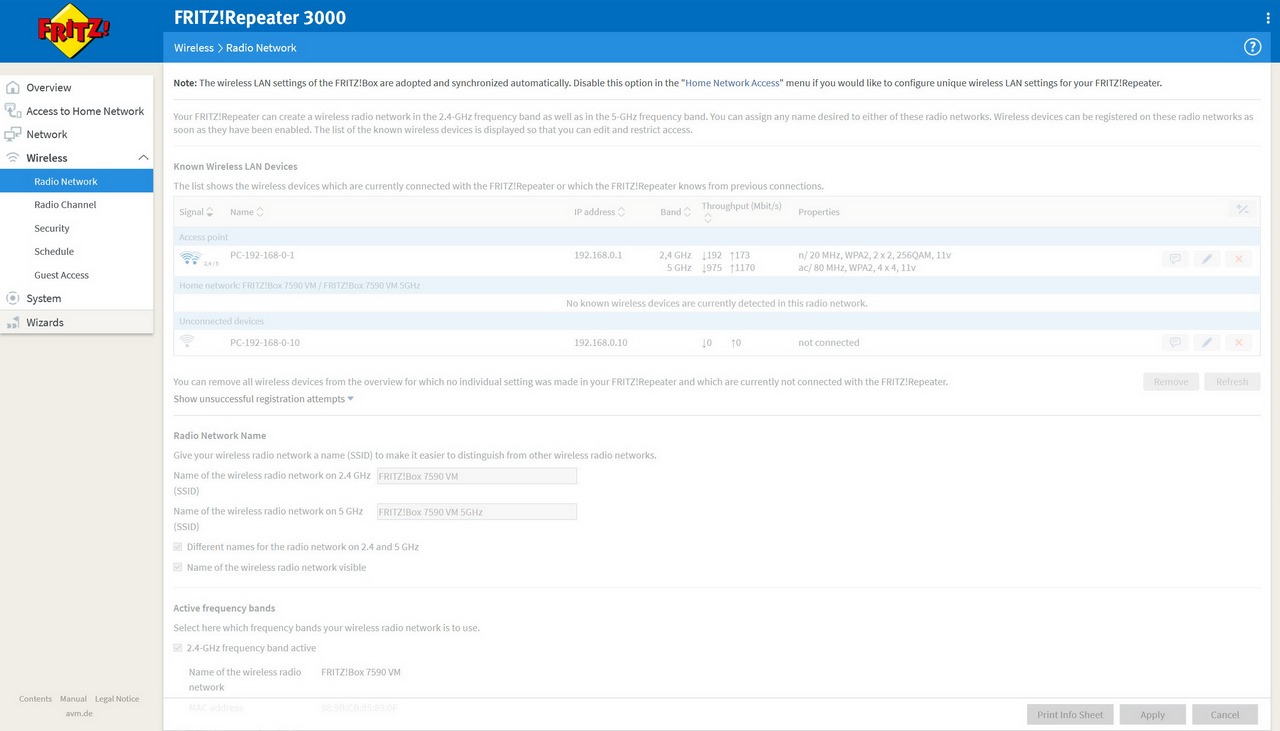The width and height of the screenshot is (1280, 731).
Task: Open Home Network Access link in note
Action: point(732,83)
